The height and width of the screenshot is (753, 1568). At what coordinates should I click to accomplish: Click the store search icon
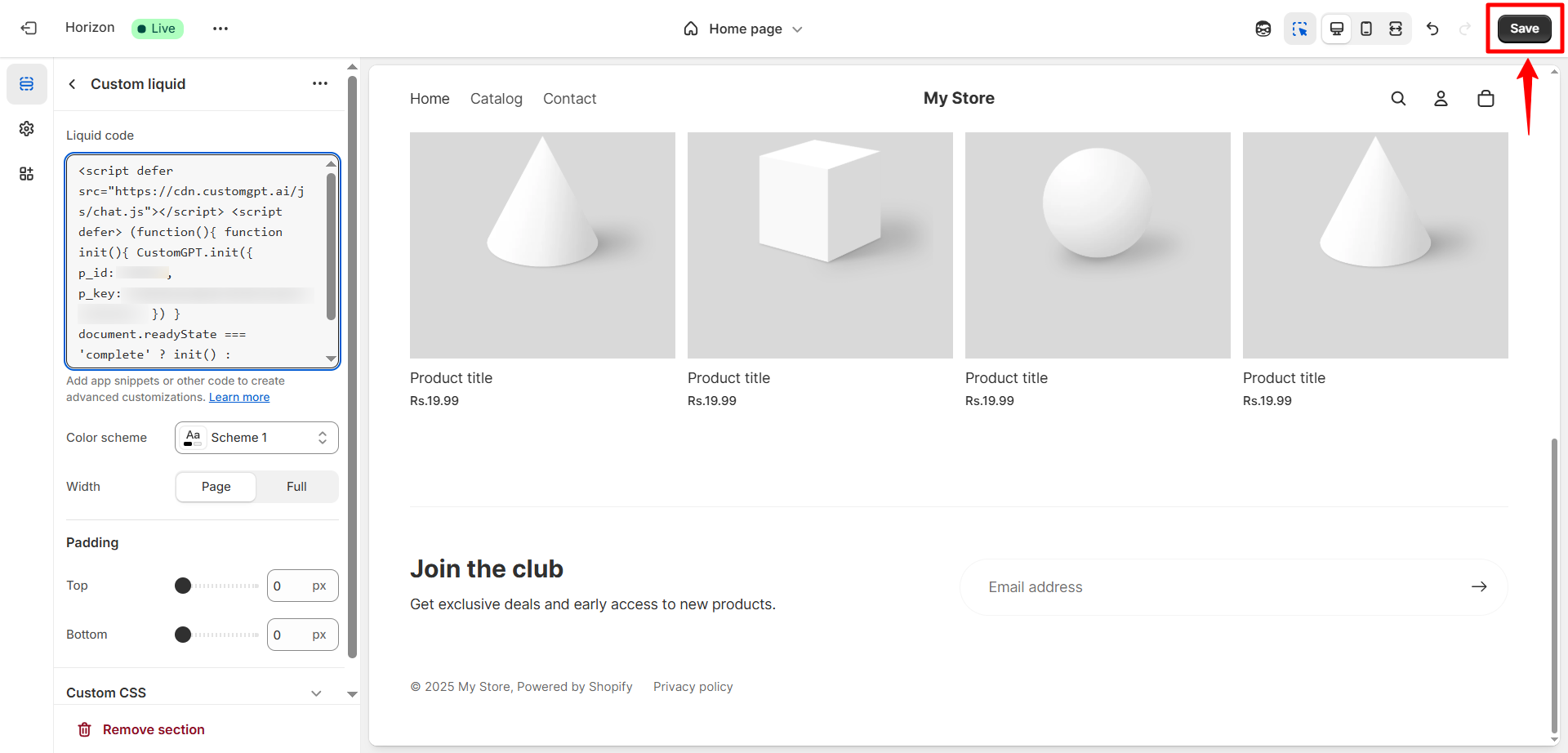coord(1398,99)
